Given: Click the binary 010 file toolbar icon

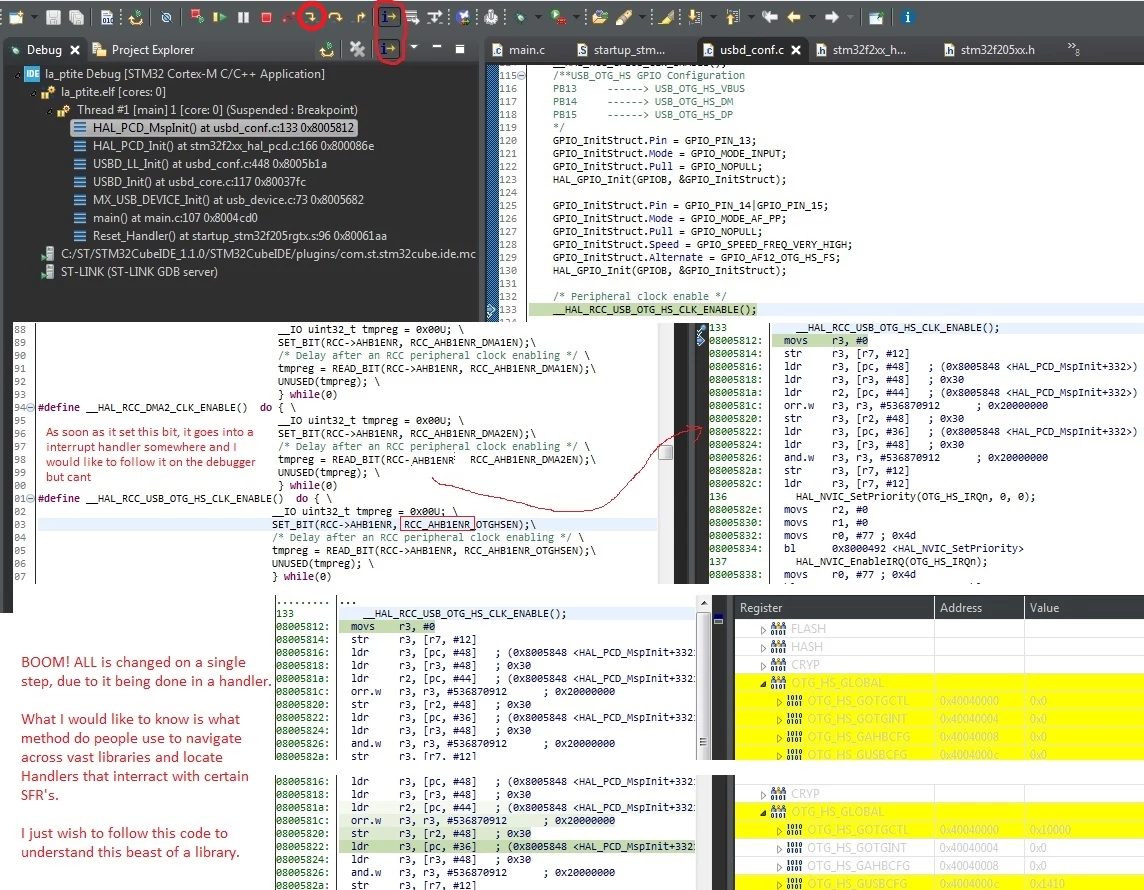Looking at the screenshot, I should 107,17.
